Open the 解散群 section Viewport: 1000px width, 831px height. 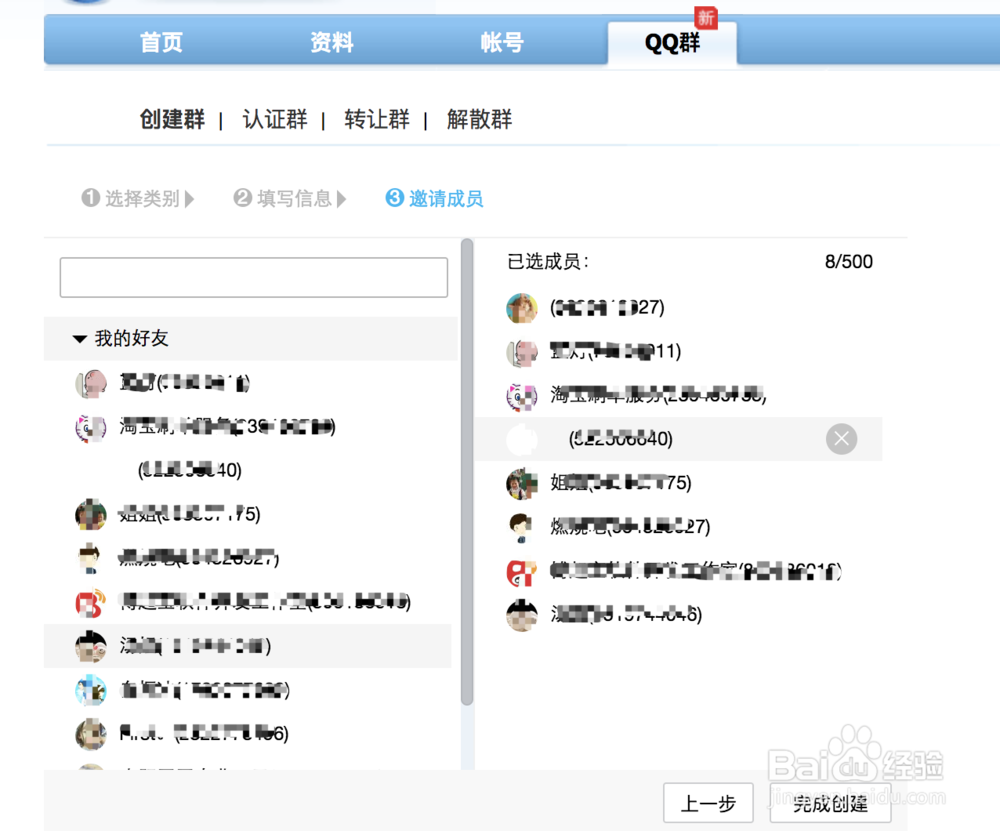[x=479, y=119]
